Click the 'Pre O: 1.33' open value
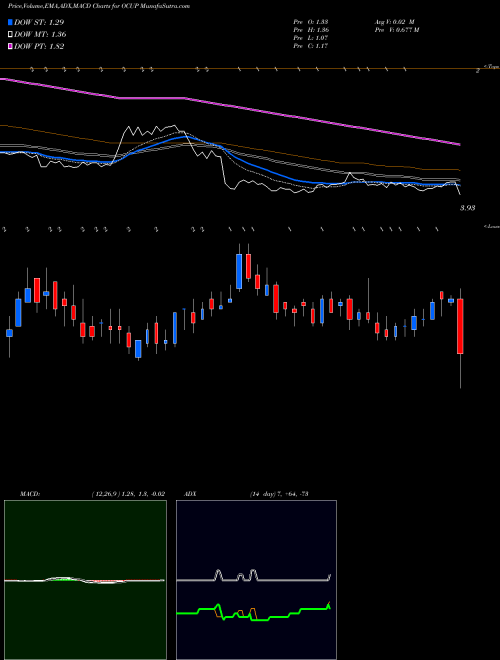The height and width of the screenshot is (660, 500). point(311,22)
